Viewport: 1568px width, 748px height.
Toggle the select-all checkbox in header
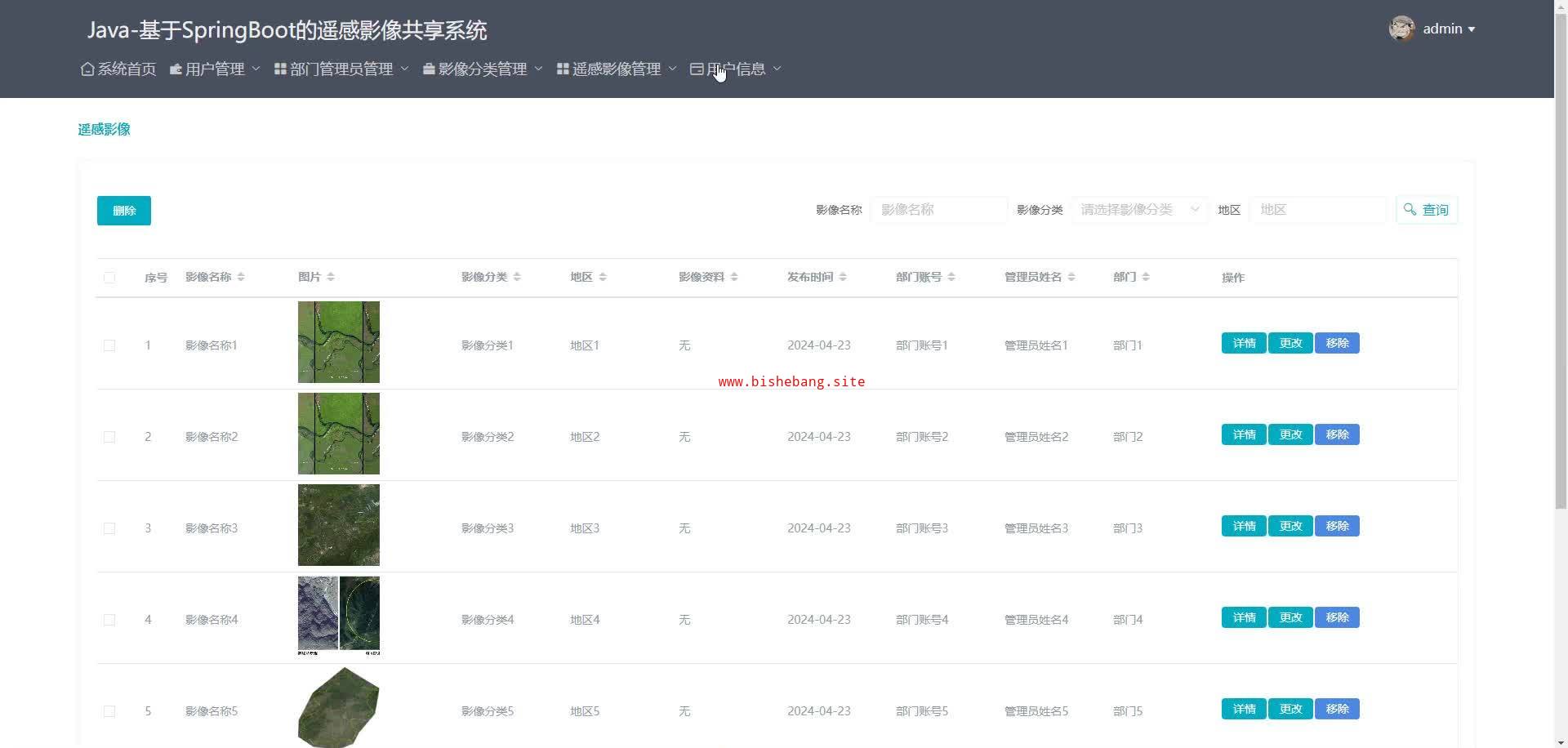pyautogui.click(x=109, y=278)
